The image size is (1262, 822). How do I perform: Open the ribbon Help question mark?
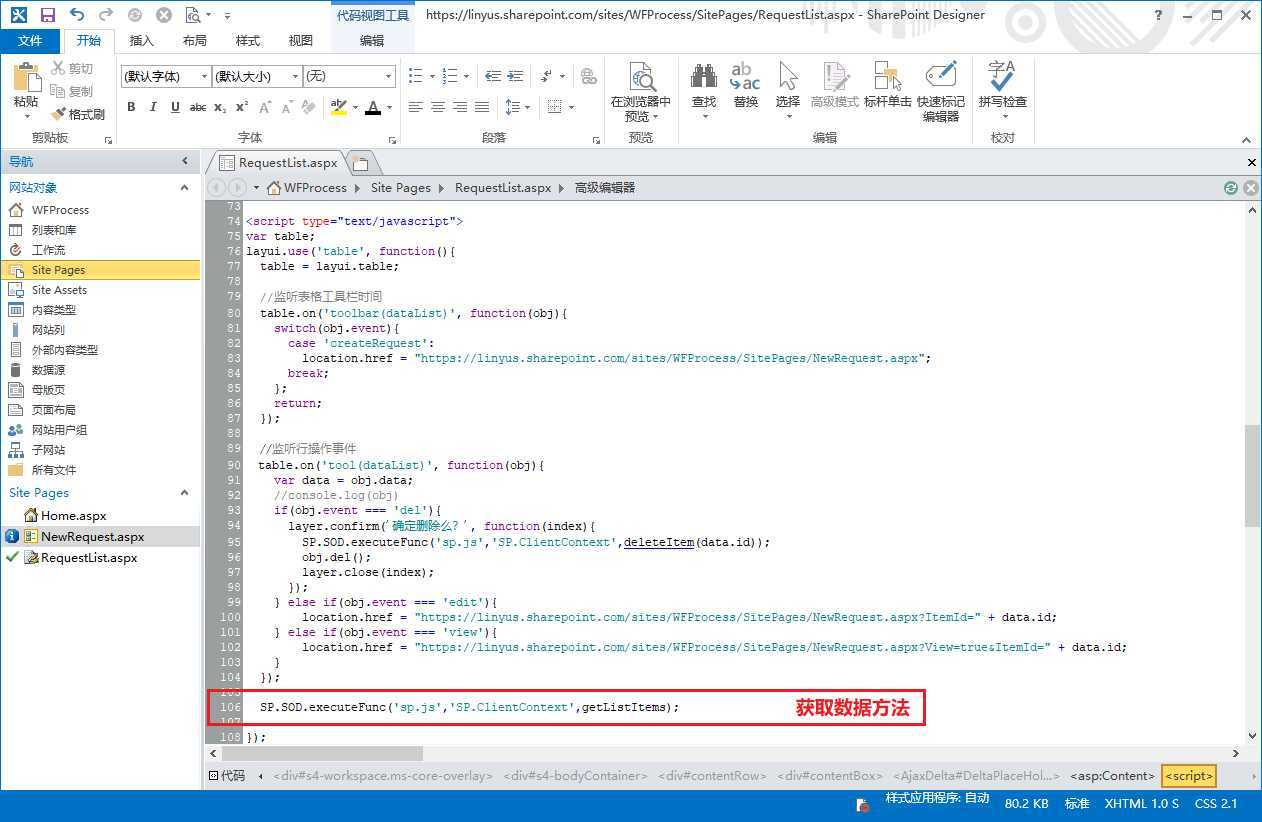[x=1158, y=15]
